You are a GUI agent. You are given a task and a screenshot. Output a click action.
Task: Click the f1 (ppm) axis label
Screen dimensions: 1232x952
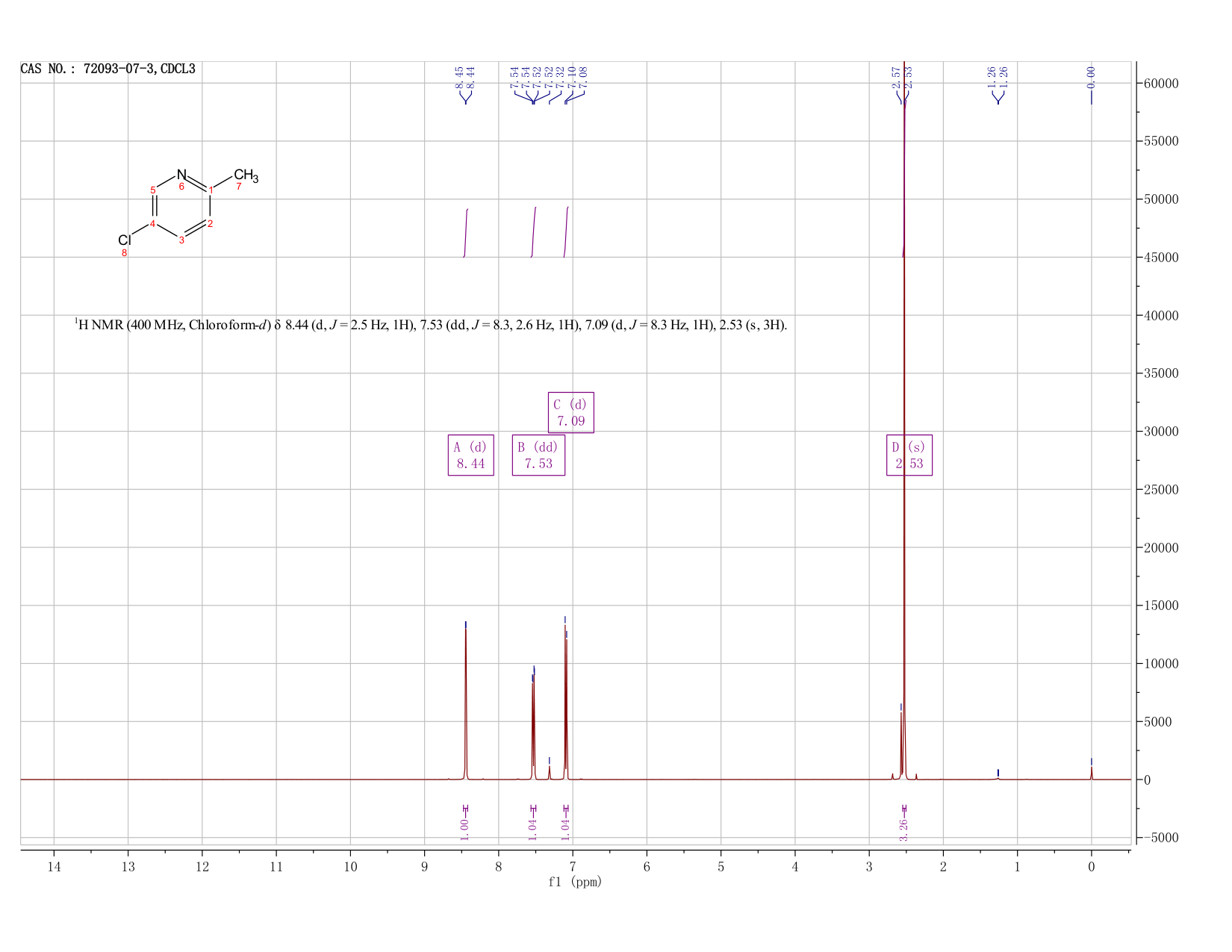tap(575, 882)
